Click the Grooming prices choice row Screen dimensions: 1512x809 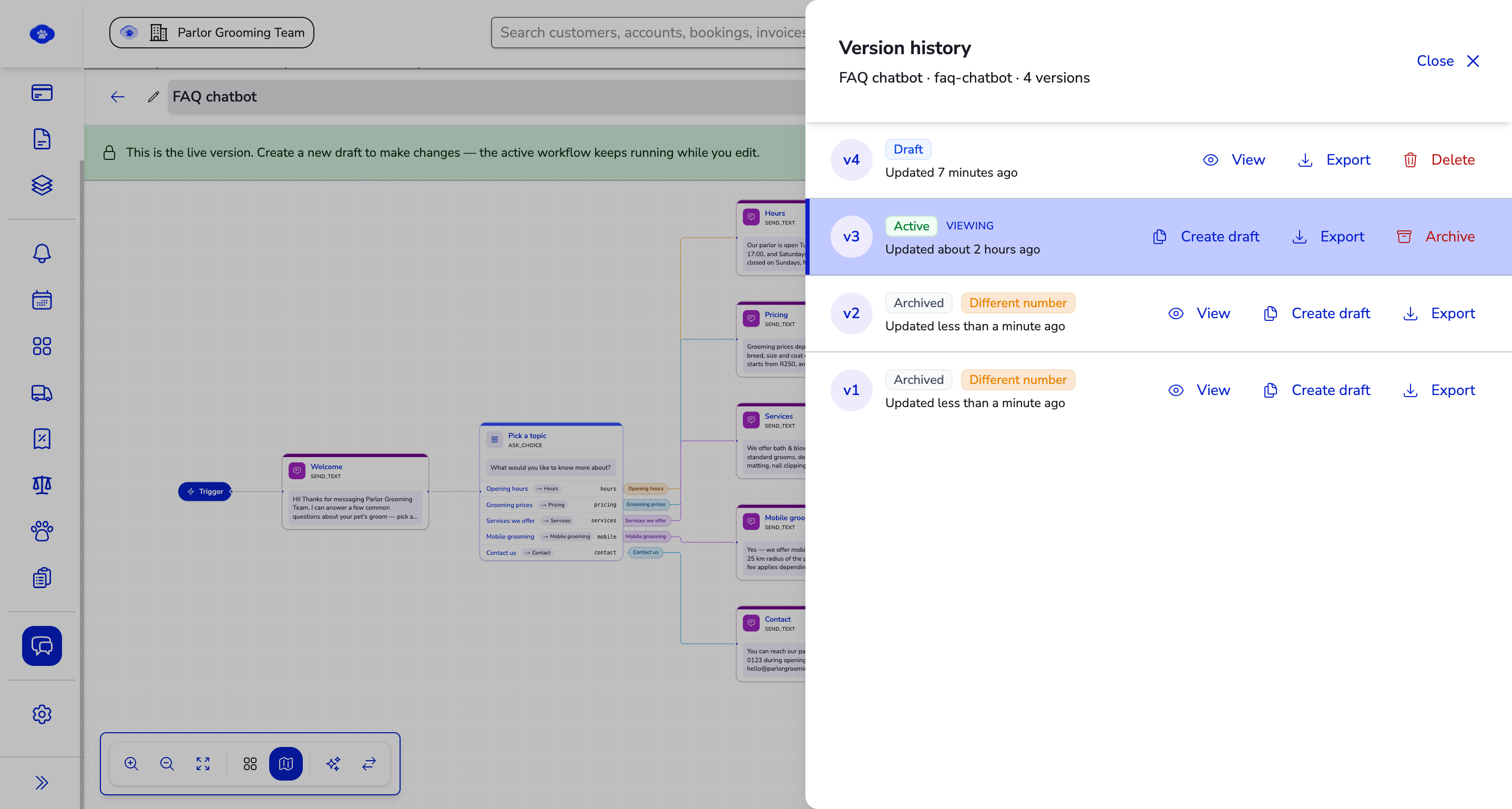coord(551,504)
